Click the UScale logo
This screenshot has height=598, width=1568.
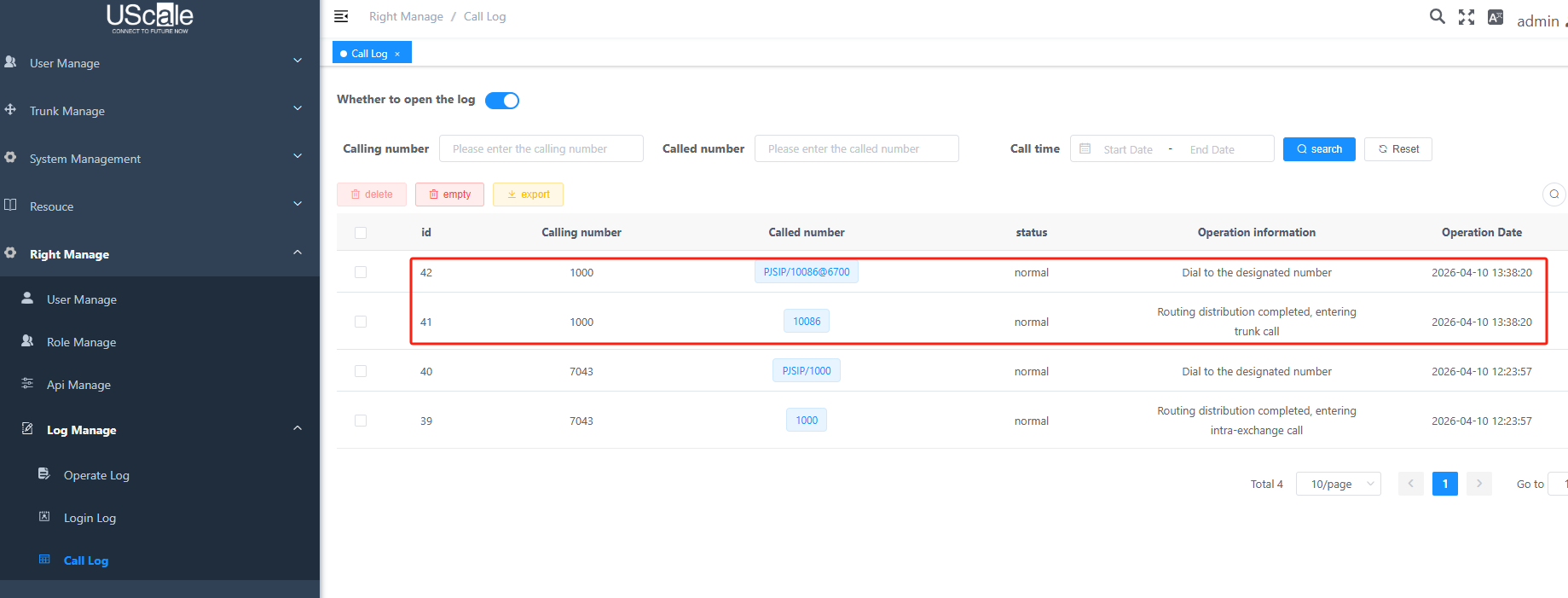point(150,18)
